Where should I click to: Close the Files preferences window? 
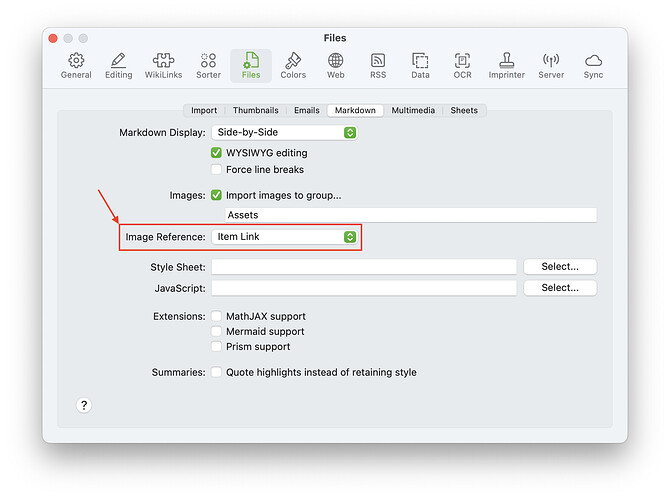pos(53,38)
